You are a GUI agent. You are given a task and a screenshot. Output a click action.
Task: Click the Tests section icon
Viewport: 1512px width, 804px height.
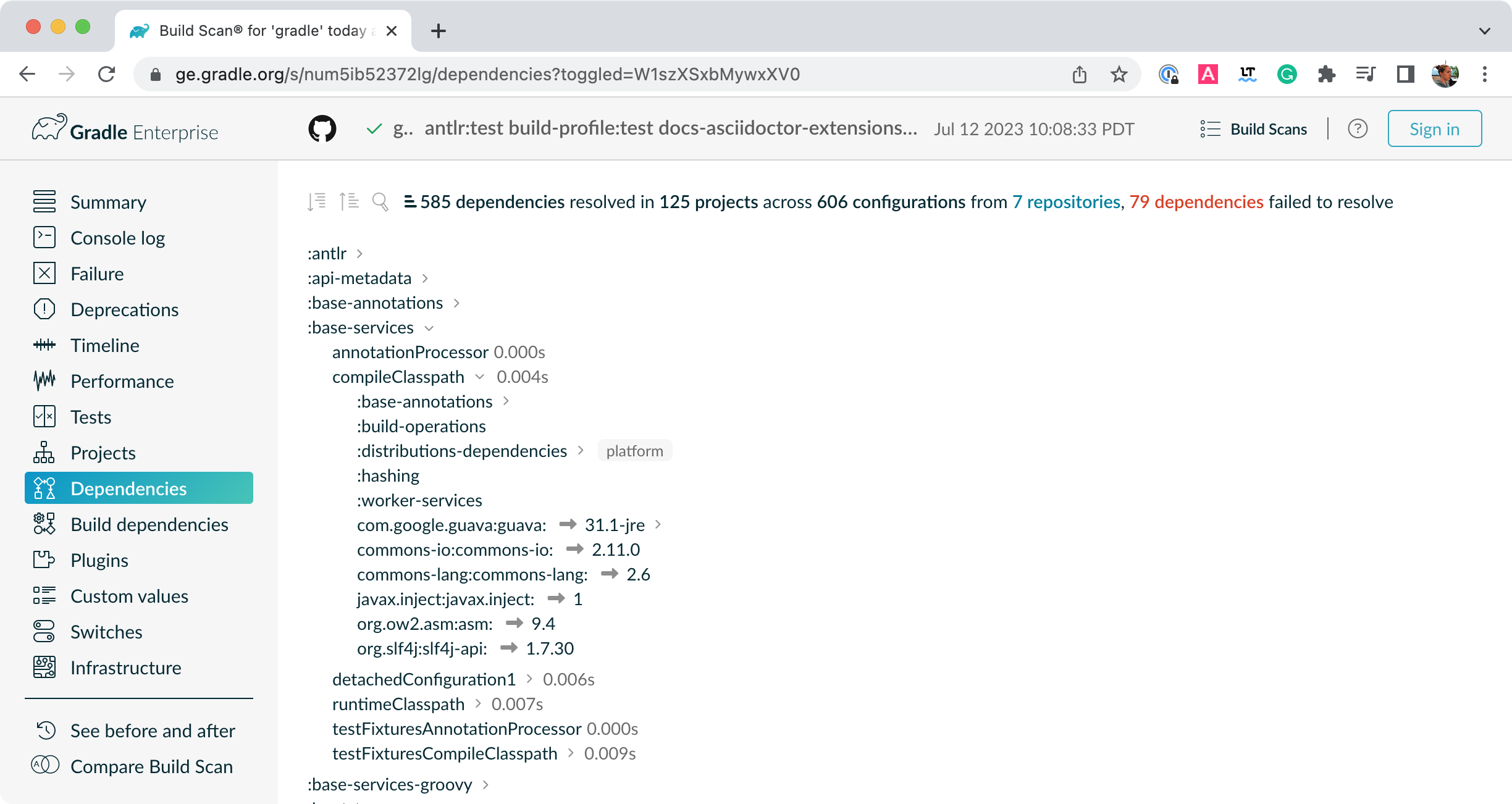tap(44, 417)
